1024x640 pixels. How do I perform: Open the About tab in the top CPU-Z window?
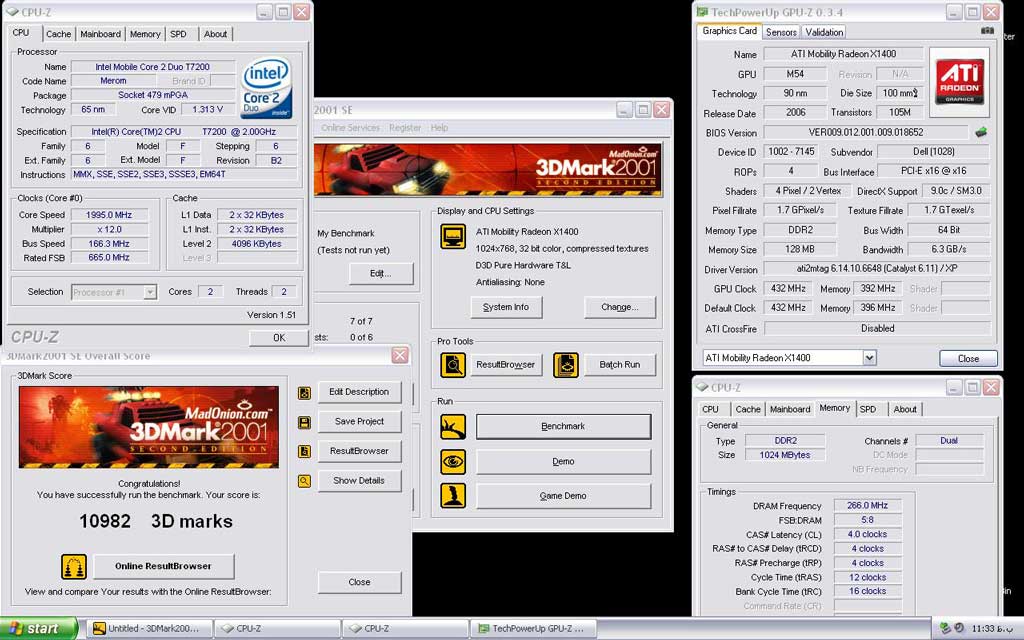[x=216, y=34]
